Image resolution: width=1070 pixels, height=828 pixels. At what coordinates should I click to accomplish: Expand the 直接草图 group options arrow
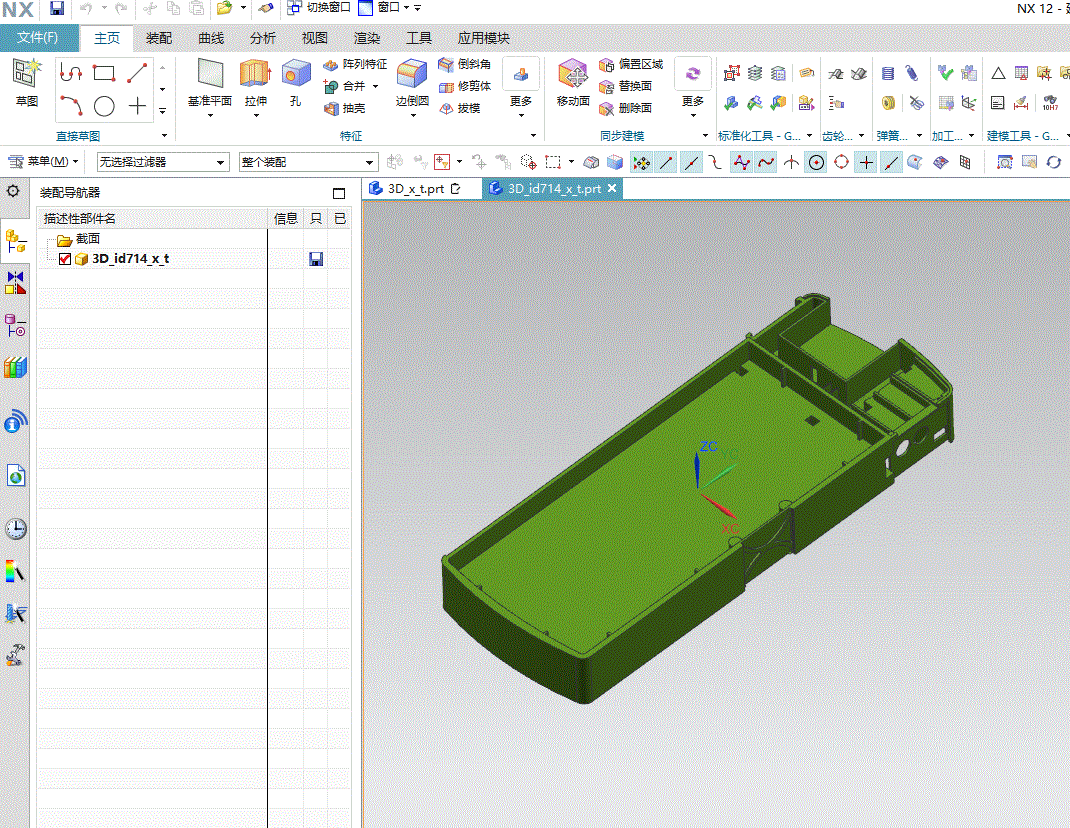pyautogui.click(x=164, y=136)
